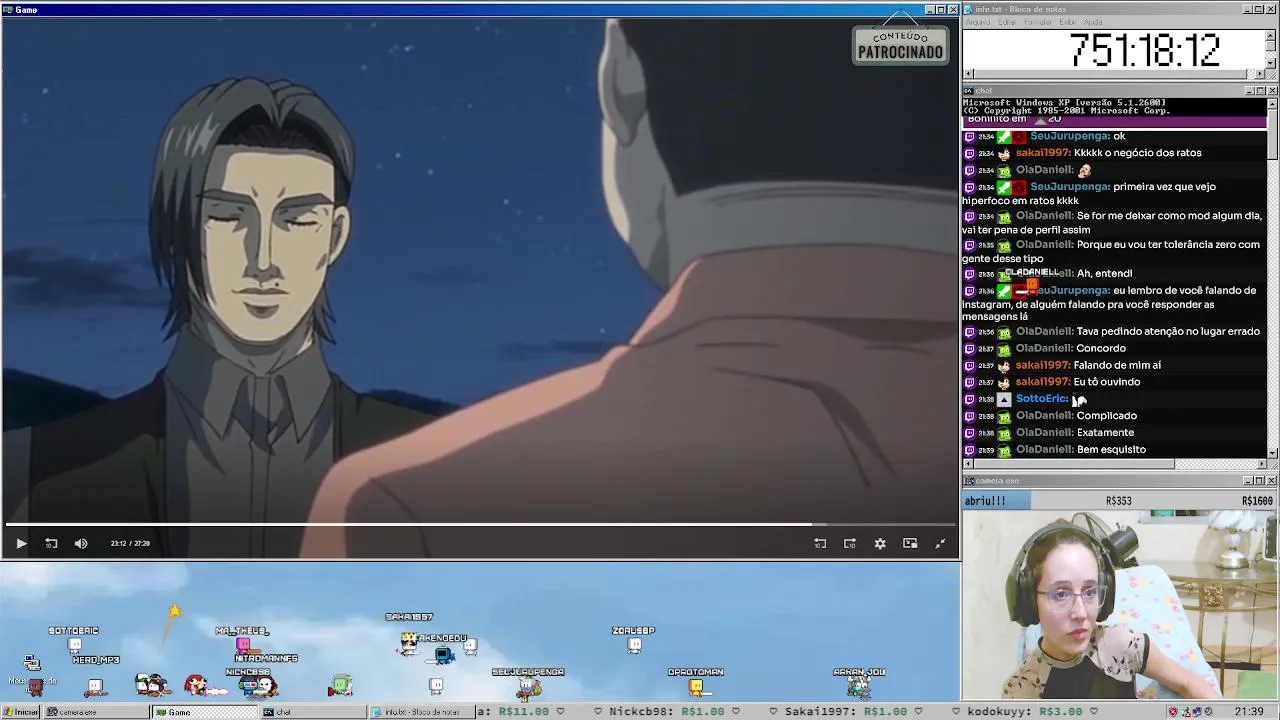
Task: Skip forward 10 seconds in video
Action: pos(850,543)
